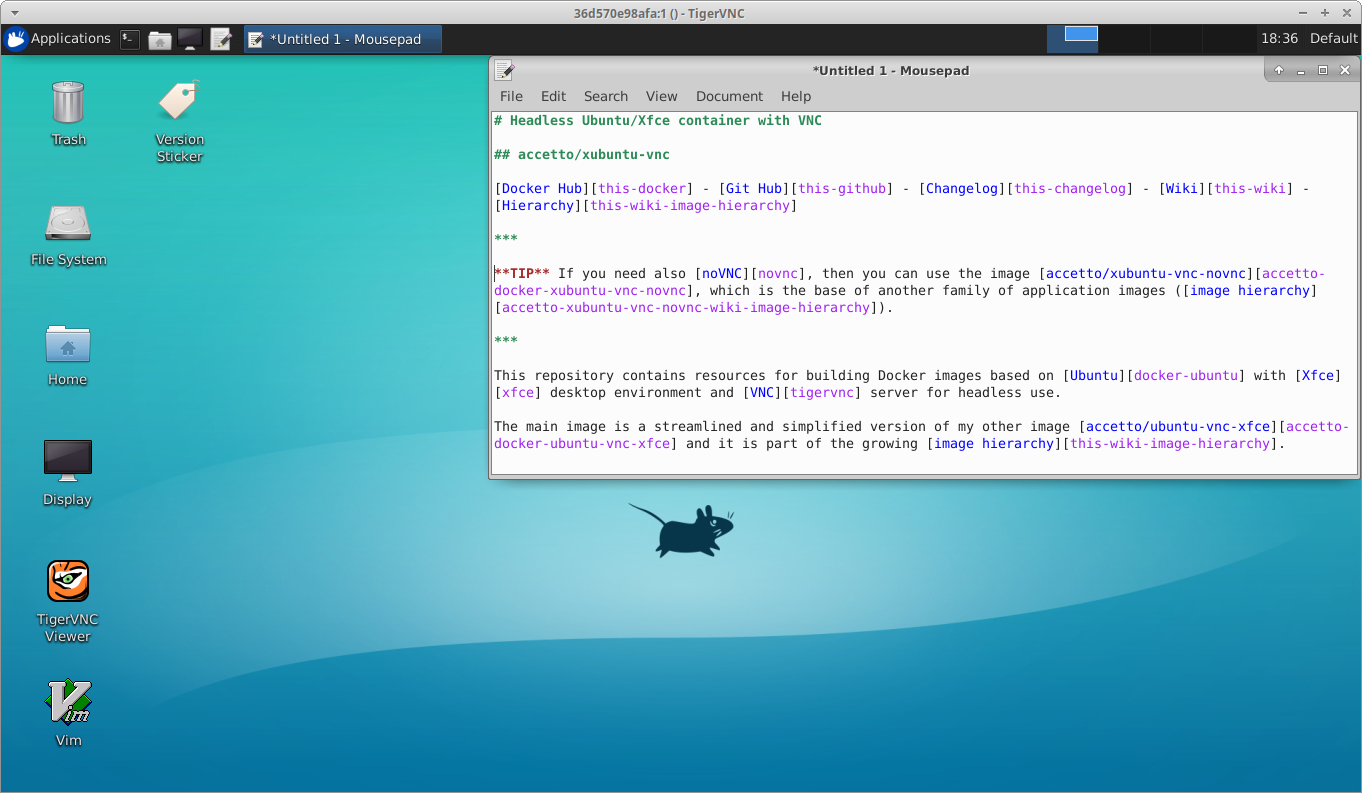Image resolution: width=1362 pixels, height=793 pixels.
Task: Click the capitalized 'Hierarchy' text in editor
Action: coord(538,206)
